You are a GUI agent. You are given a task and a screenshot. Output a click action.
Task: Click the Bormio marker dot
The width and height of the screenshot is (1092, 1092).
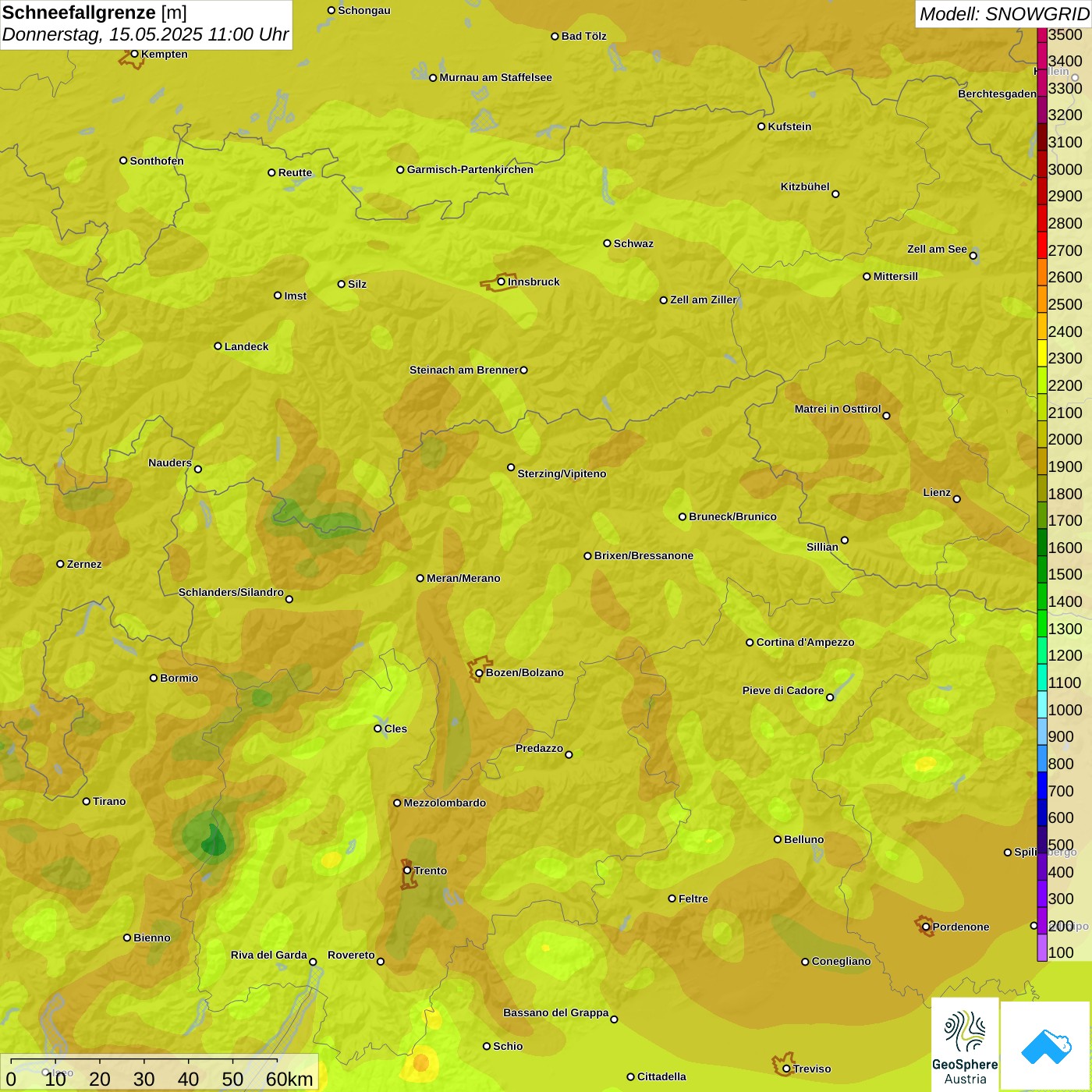[x=154, y=678]
